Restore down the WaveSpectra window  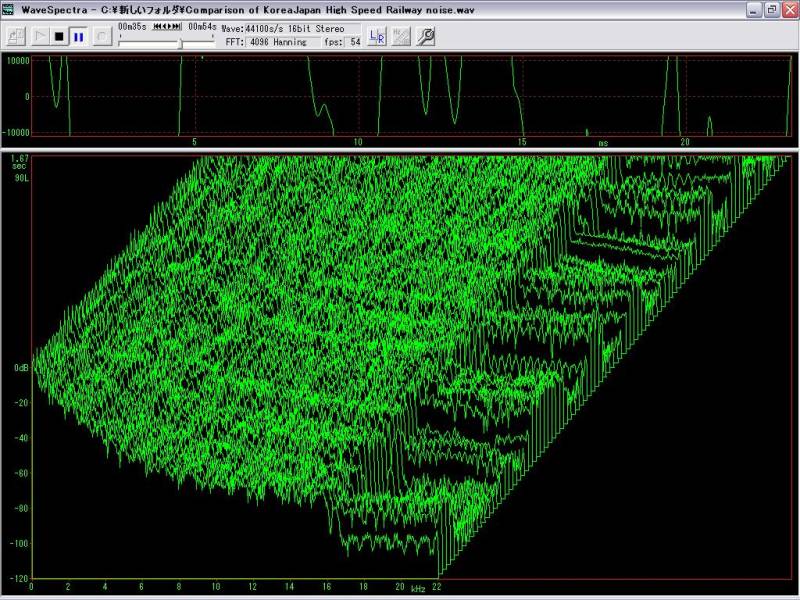[769, 9]
